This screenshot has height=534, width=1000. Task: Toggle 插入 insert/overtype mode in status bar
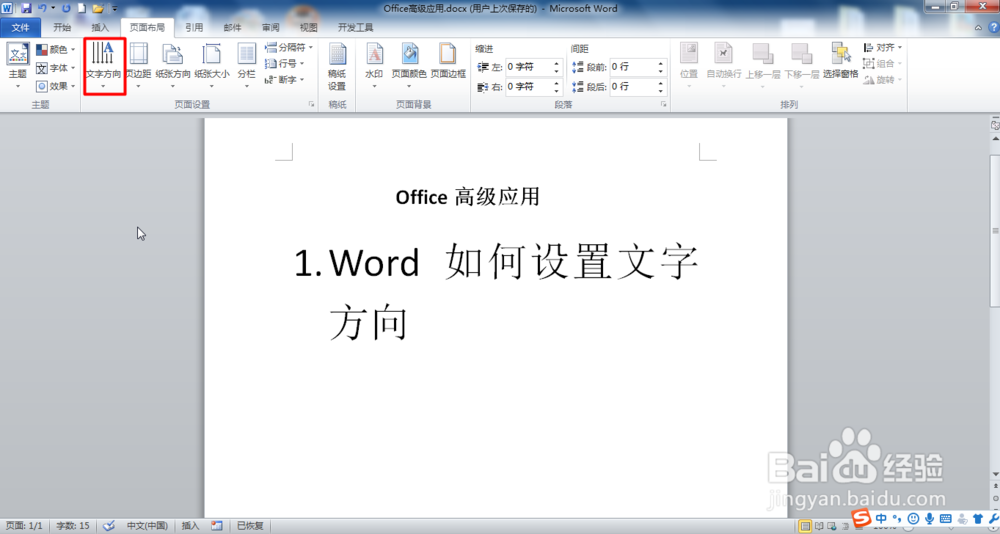pyautogui.click(x=190, y=526)
